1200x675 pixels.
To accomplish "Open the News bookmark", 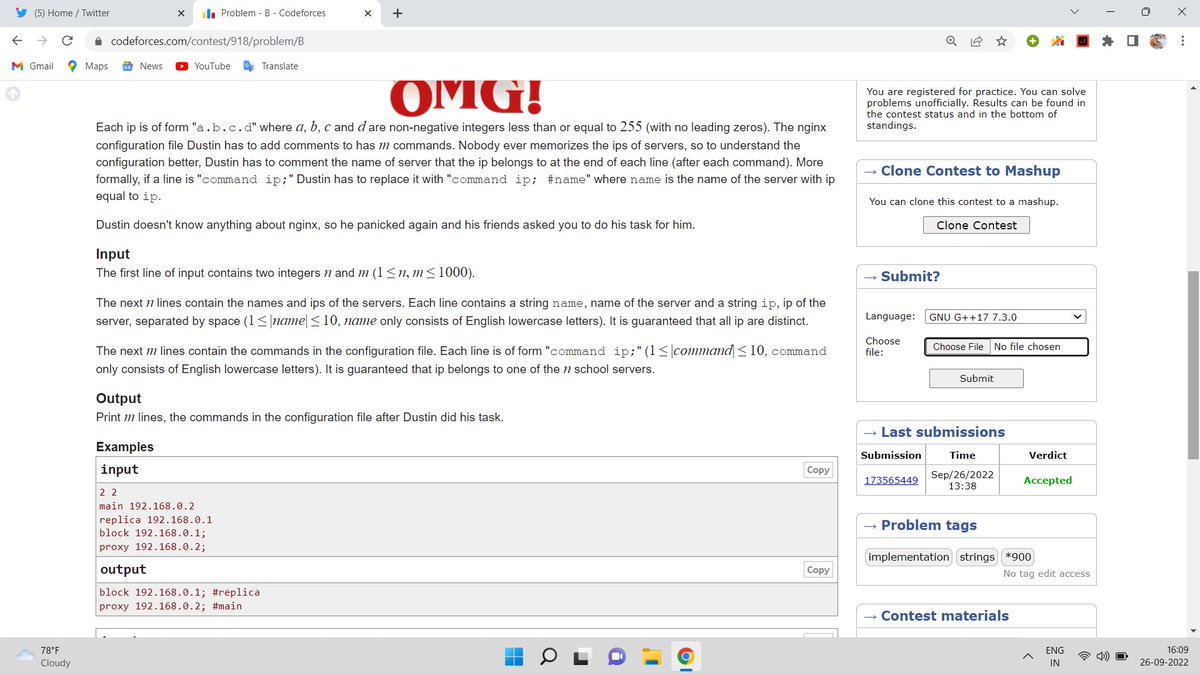I will click(142, 66).
